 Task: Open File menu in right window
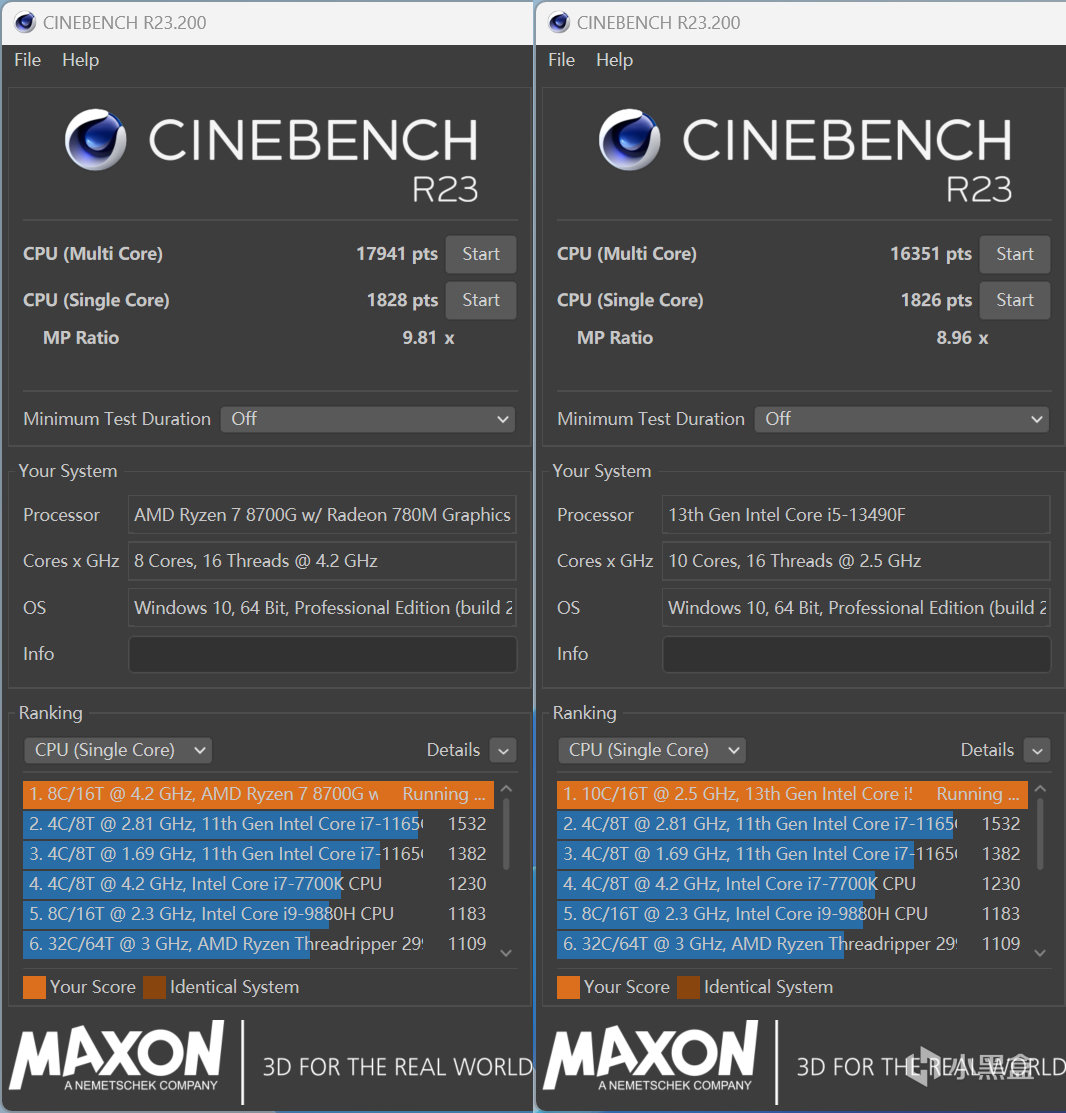click(x=561, y=60)
